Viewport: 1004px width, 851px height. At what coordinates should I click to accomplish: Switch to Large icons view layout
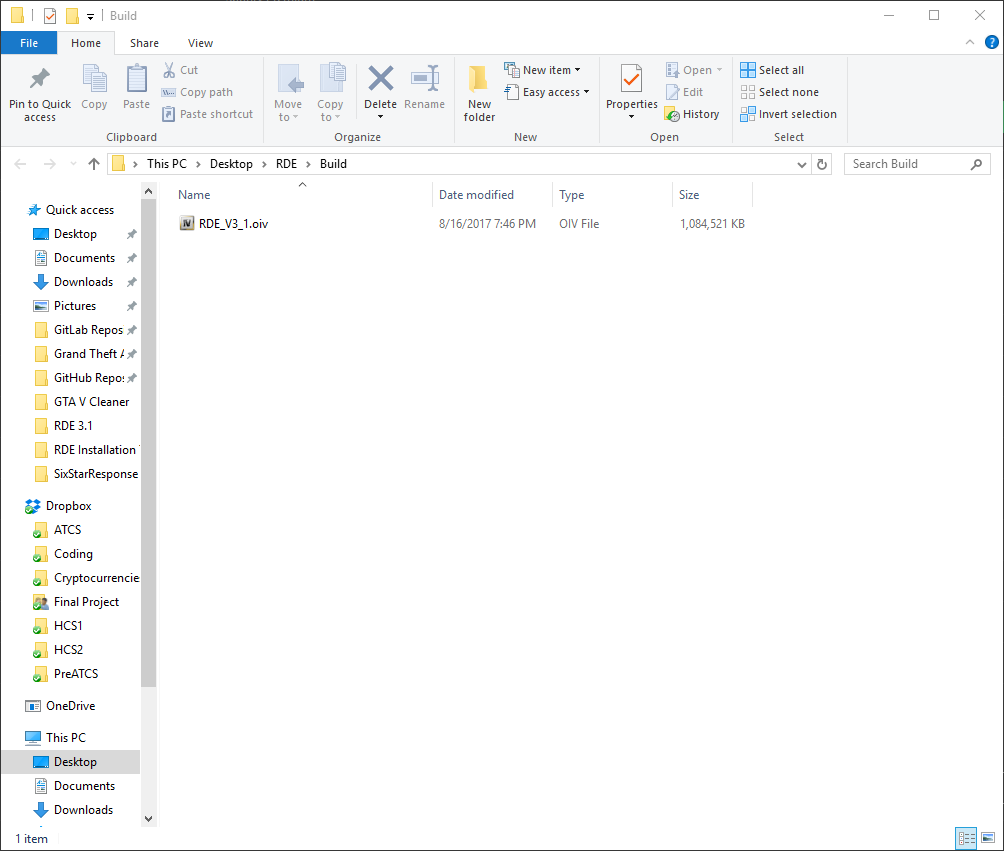(988, 838)
